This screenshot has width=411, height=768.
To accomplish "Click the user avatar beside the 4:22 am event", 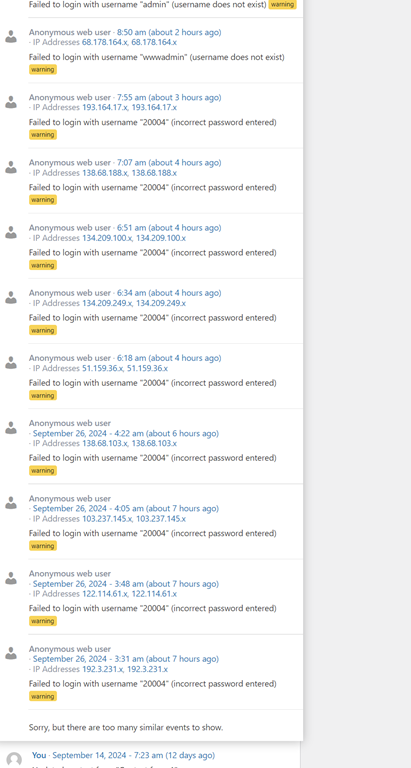I will coord(11,428).
